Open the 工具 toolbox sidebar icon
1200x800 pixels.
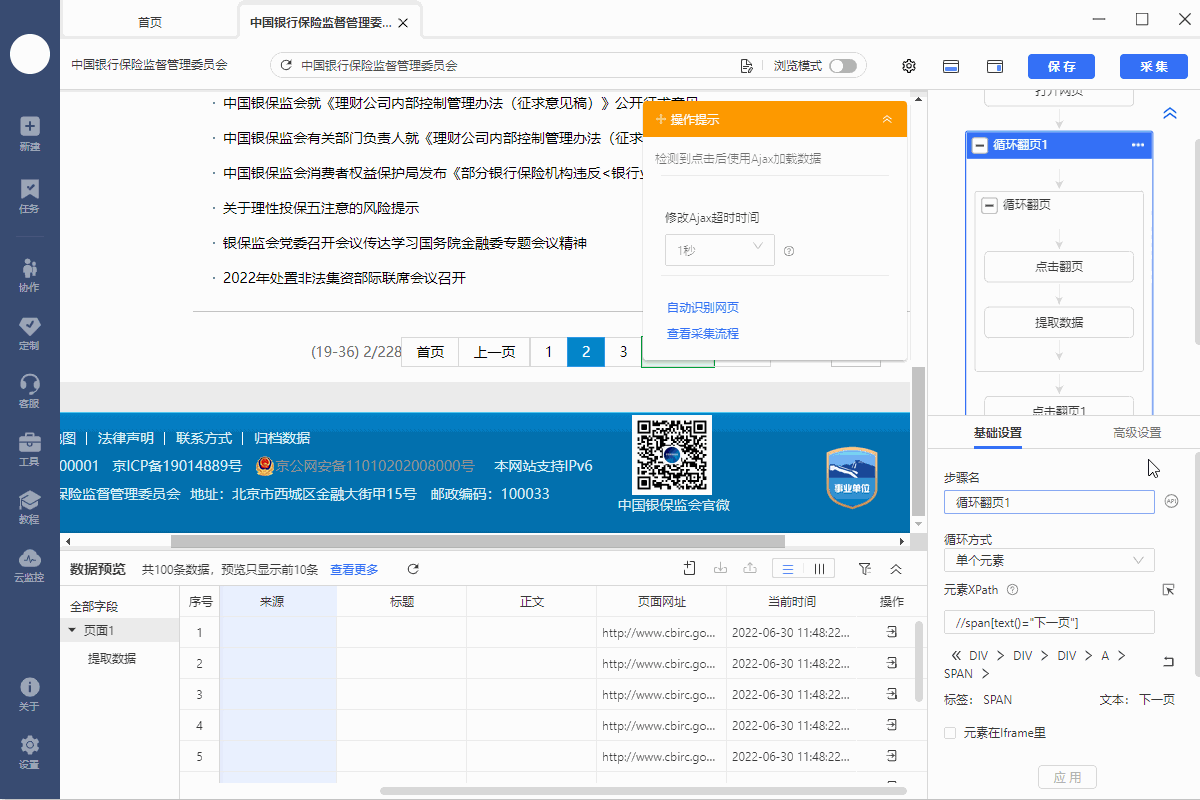30,449
